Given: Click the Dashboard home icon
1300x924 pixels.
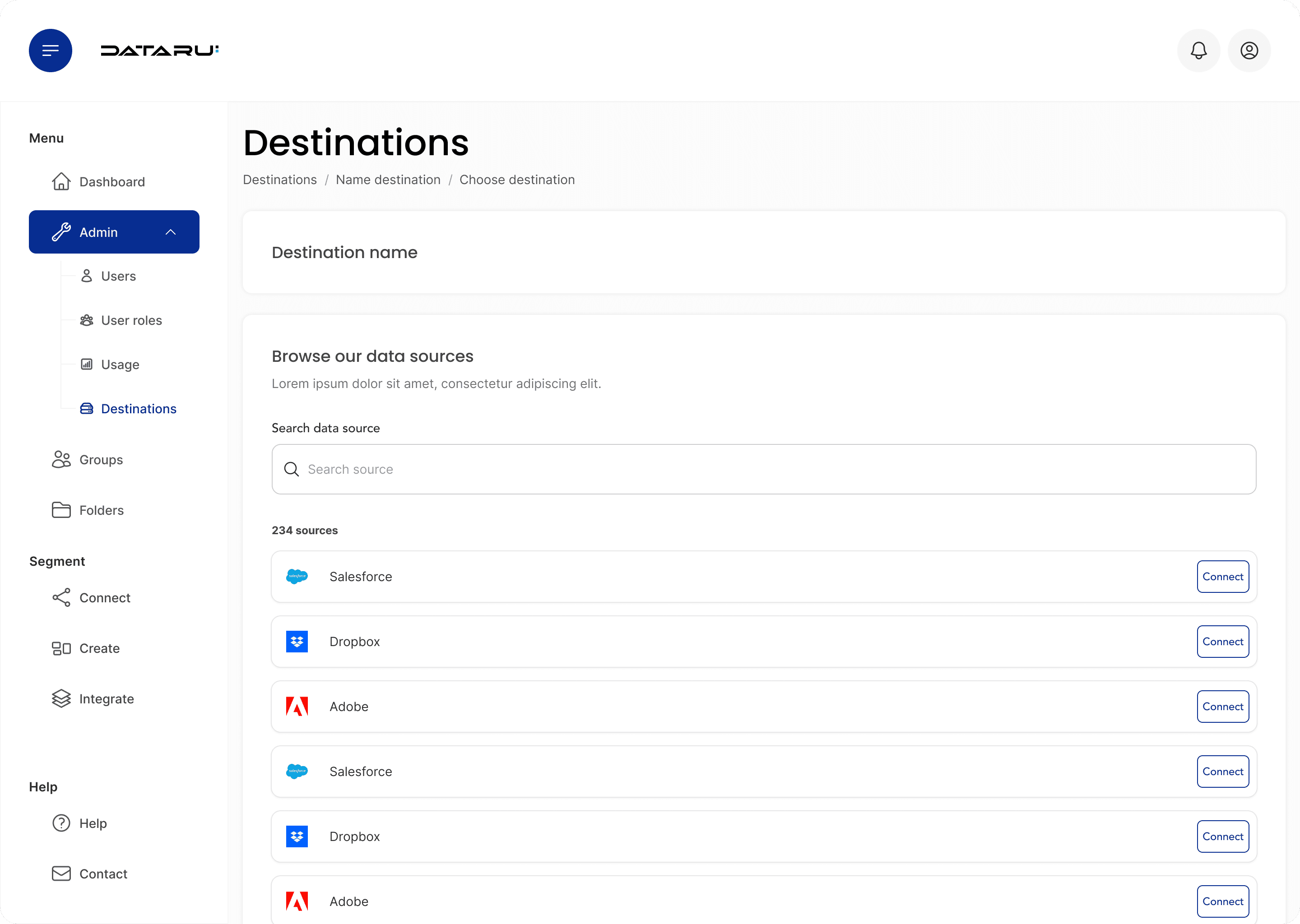Looking at the screenshot, I should (x=61, y=181).
